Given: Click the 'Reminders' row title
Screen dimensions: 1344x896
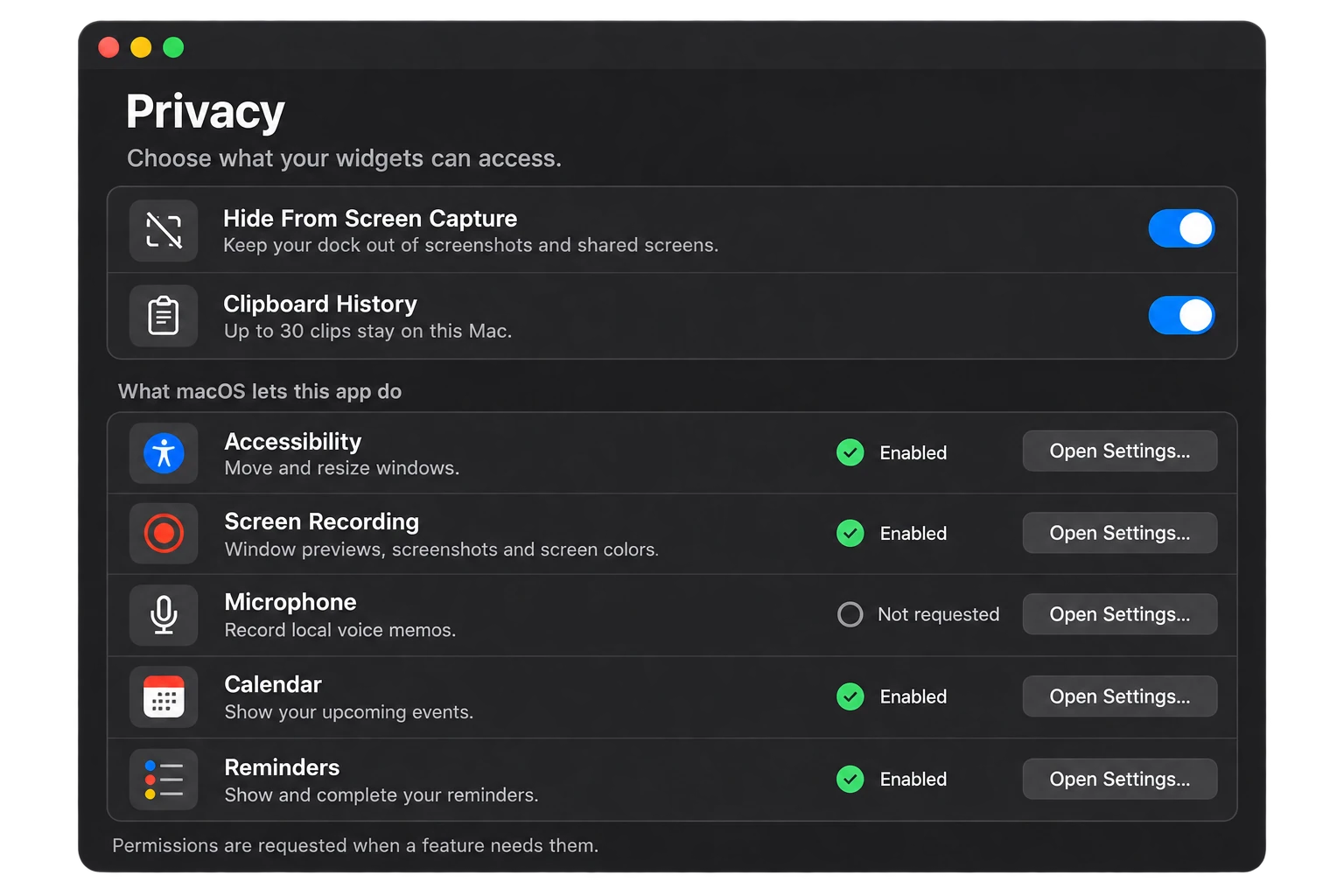Looking at the screenshot, I should (282, 767).
